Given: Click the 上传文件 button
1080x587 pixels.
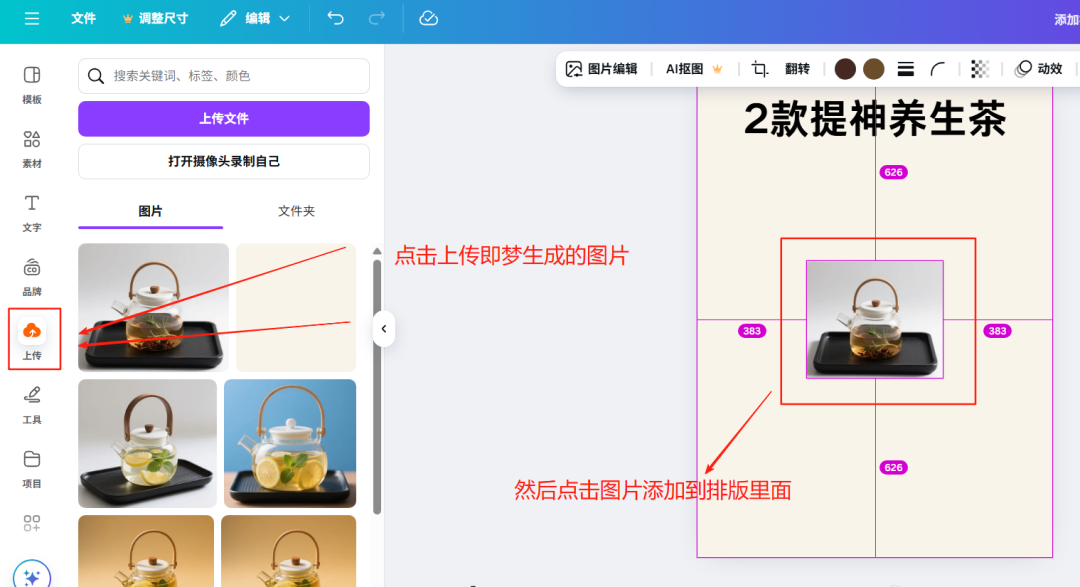Looking at the screenshot, I should [x=224, y=119].
